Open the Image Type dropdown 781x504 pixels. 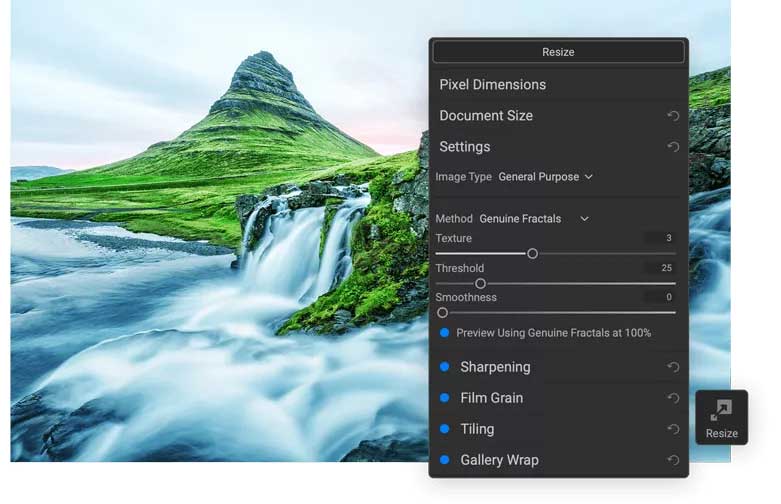point(545,177)
